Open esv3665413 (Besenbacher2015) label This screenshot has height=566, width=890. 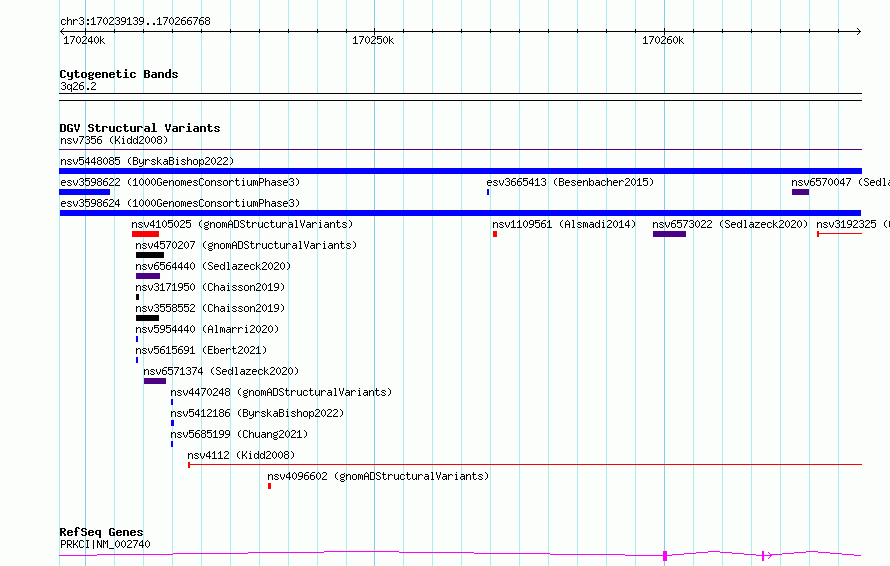pos(570,182)
